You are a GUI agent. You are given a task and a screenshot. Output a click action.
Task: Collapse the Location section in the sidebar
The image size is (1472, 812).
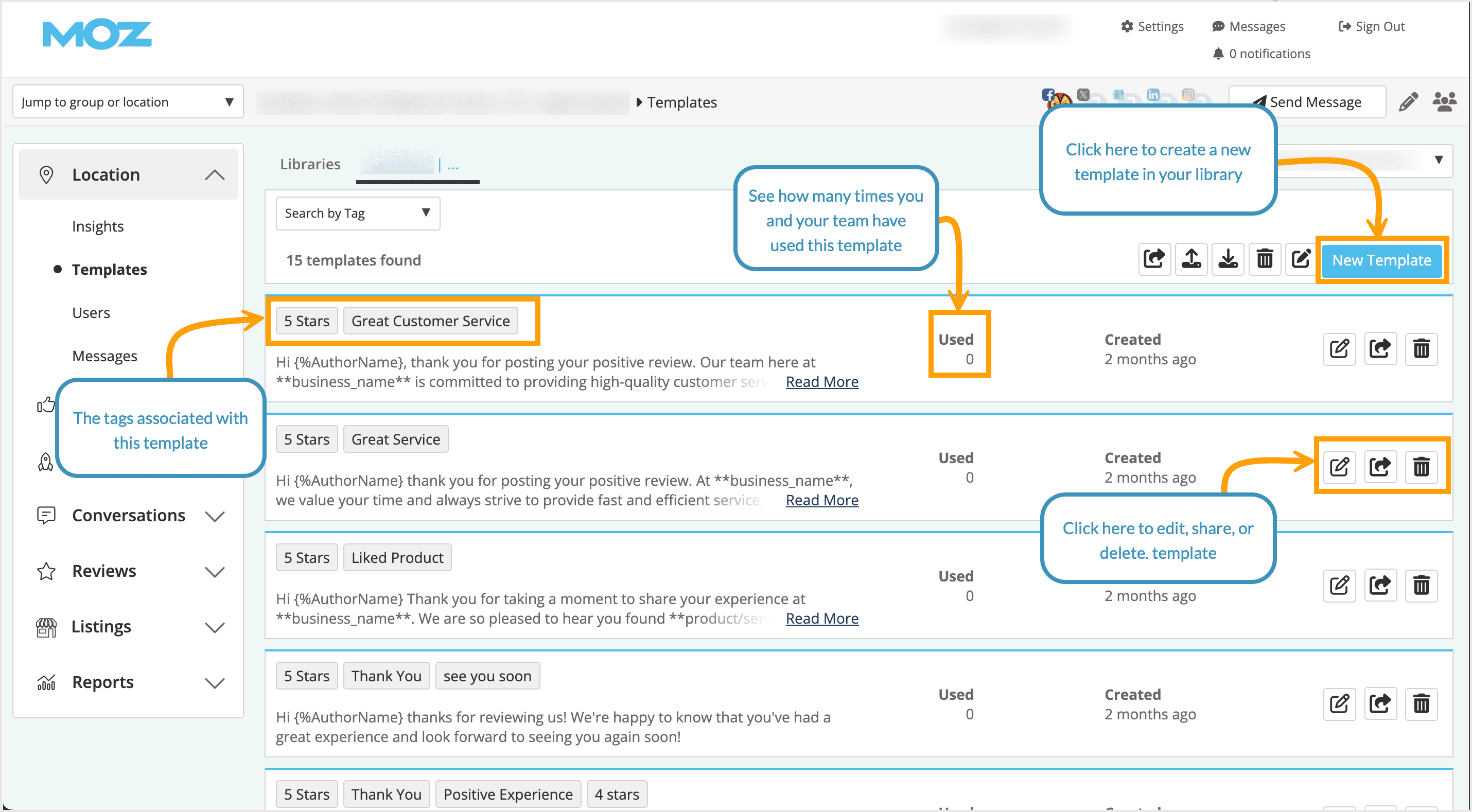pyautogui.click(x=215, y=174)
